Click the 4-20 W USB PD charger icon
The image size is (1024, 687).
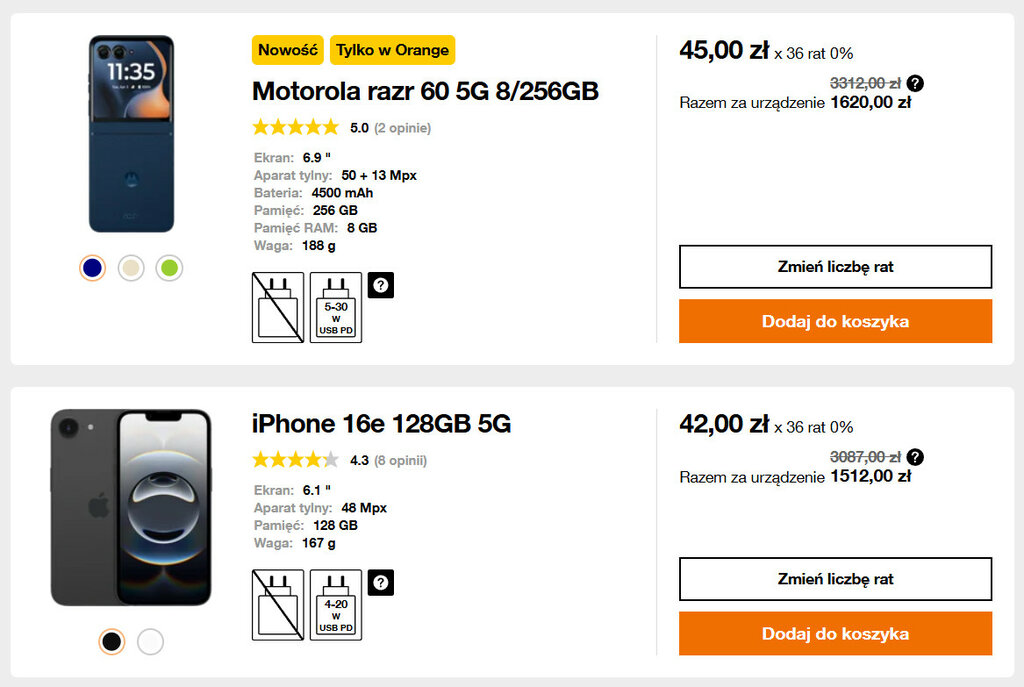click(x=336, y=604)
